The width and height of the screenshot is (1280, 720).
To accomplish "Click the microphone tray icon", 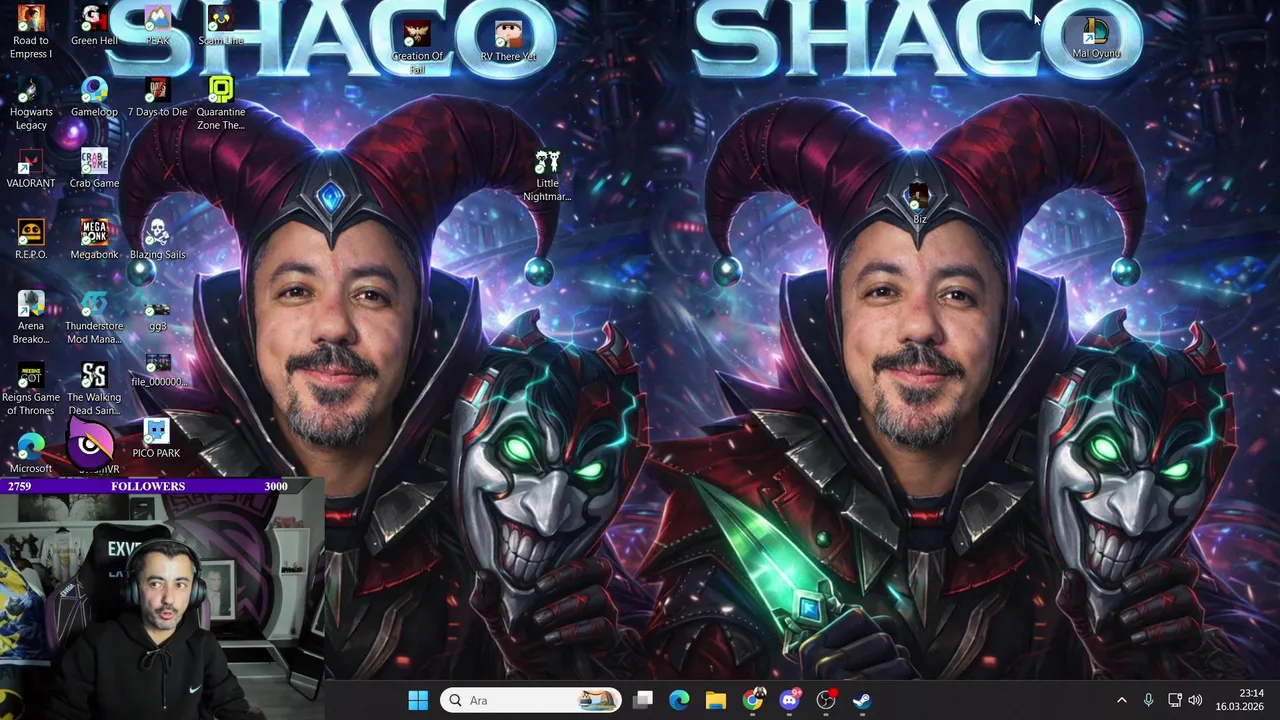I will click(x=1148, y=700).
